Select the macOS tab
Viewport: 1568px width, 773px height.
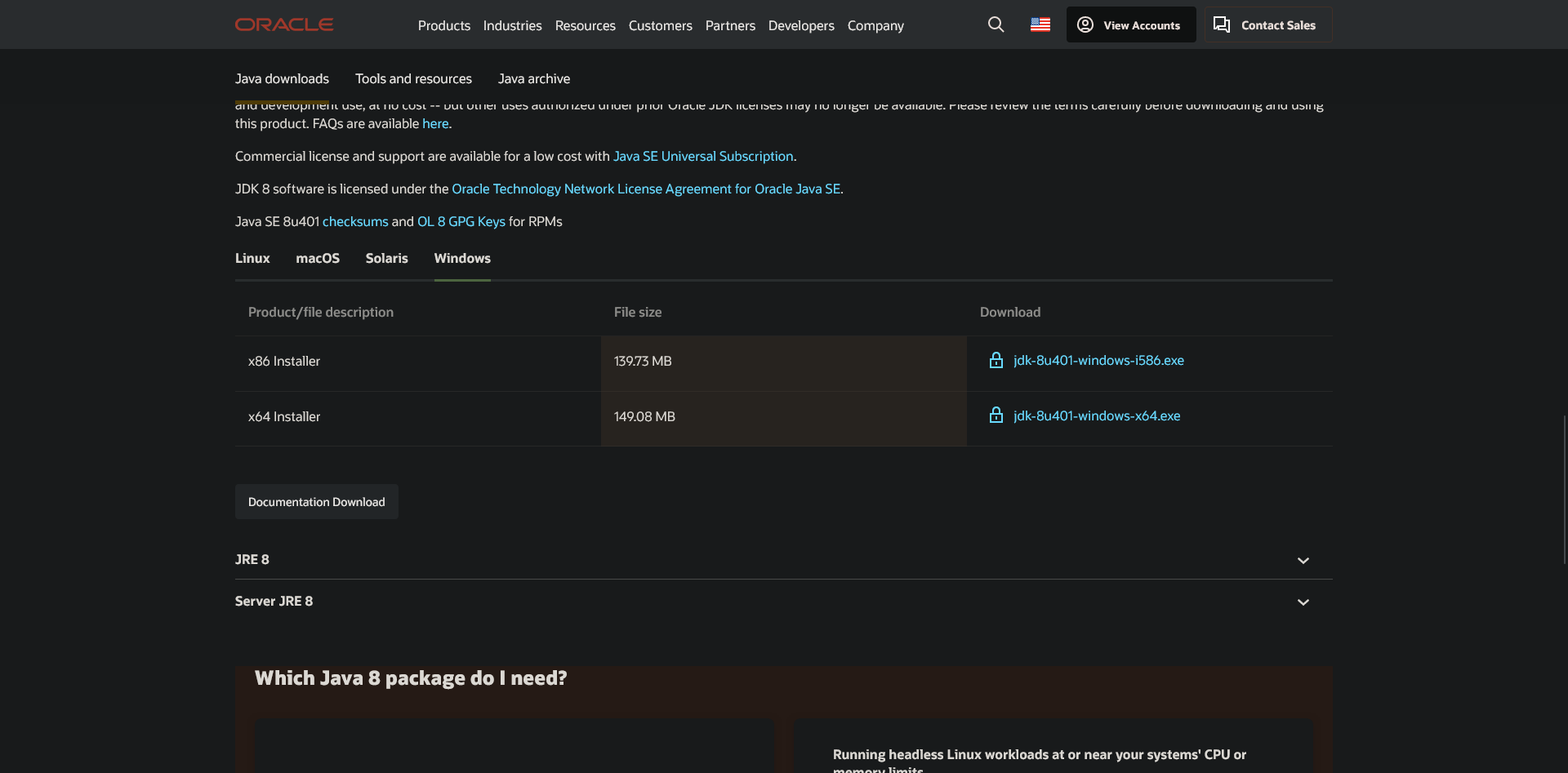[x=318, y=258]
